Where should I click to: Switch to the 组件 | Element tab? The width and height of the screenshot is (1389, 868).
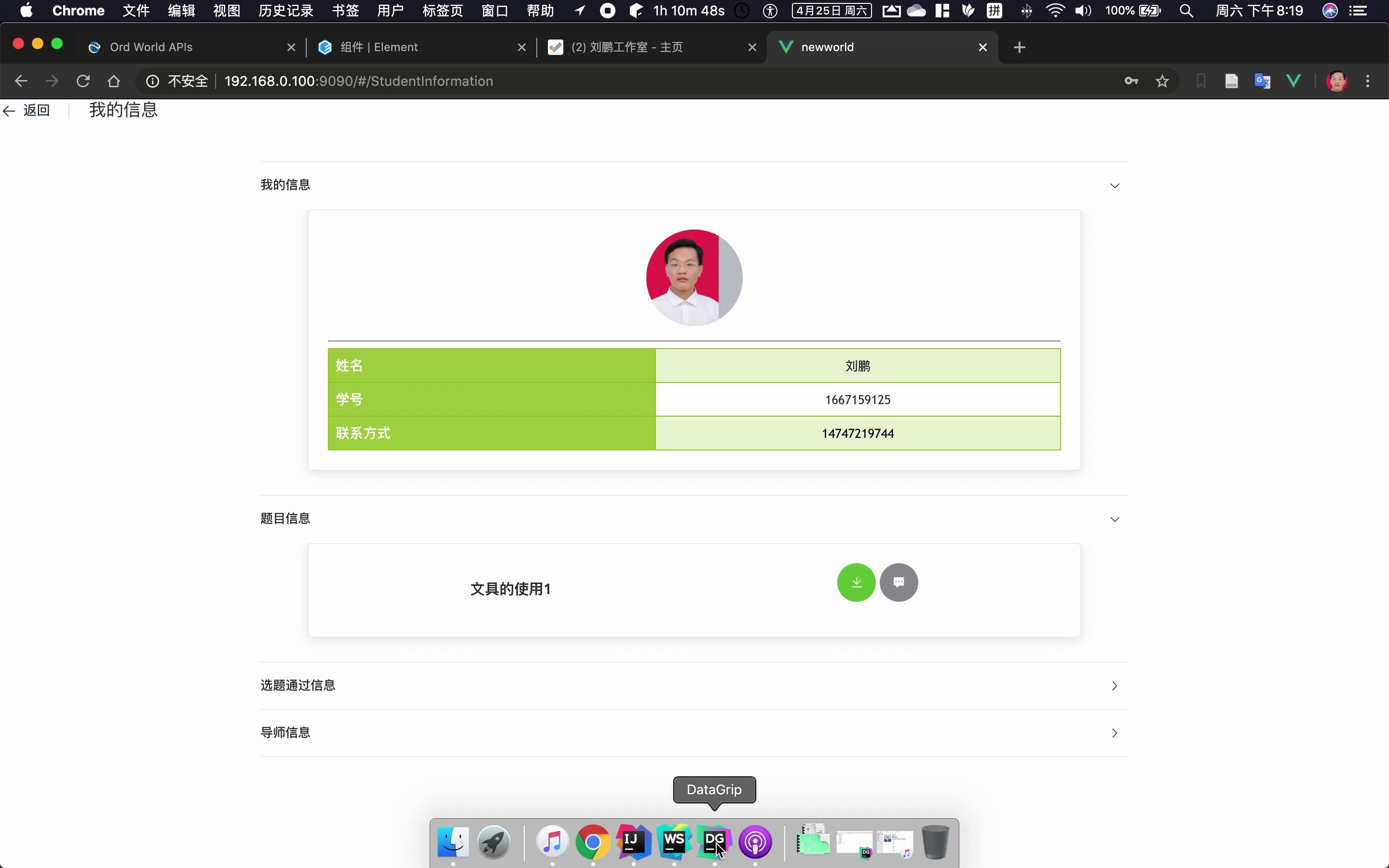point(379,47)
